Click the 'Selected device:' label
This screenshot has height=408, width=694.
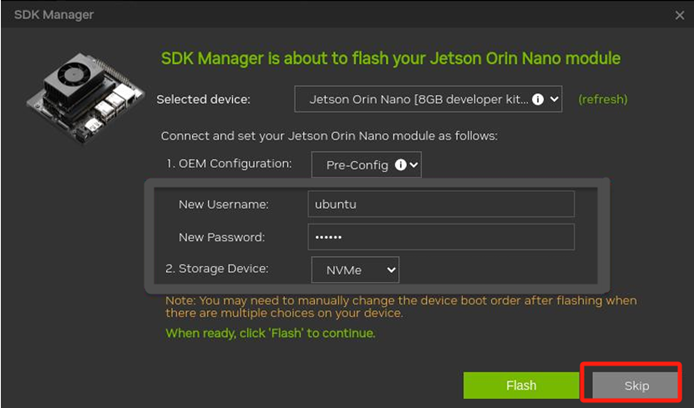tap(203, 99)
